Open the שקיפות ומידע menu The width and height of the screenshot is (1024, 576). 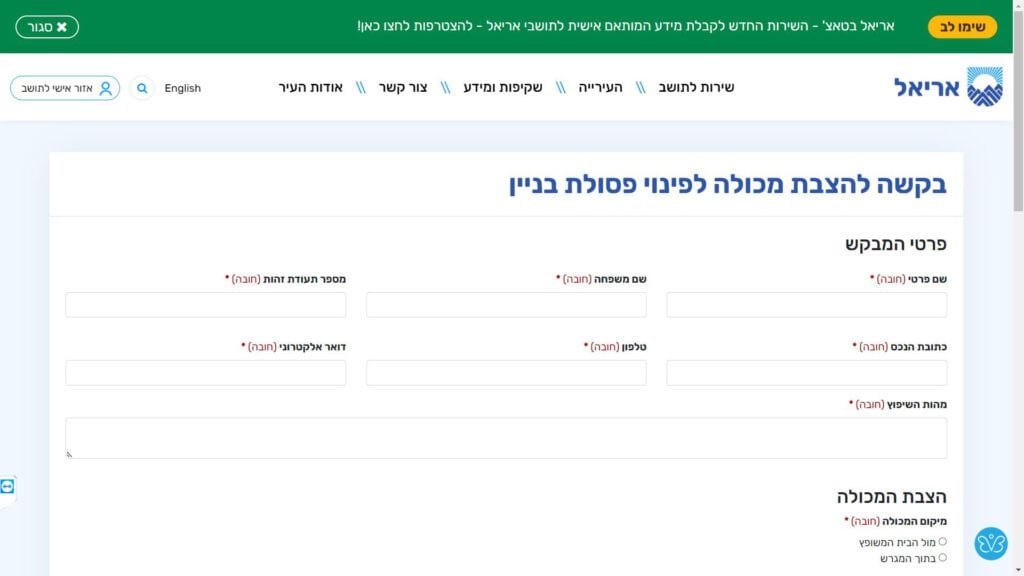click(x=503, y=88)
